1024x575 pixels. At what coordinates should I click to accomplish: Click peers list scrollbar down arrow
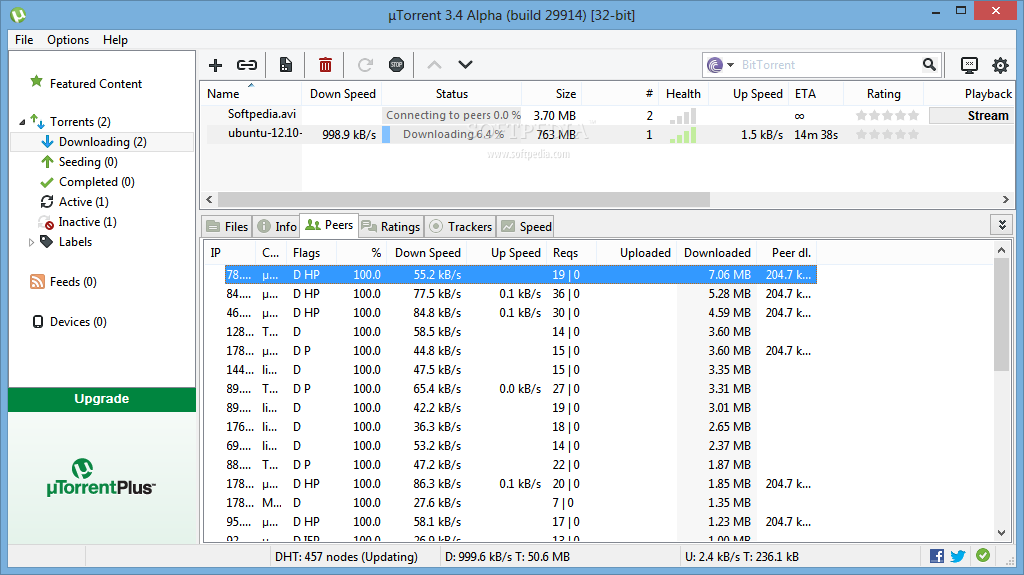click(x=1001, y=533)
